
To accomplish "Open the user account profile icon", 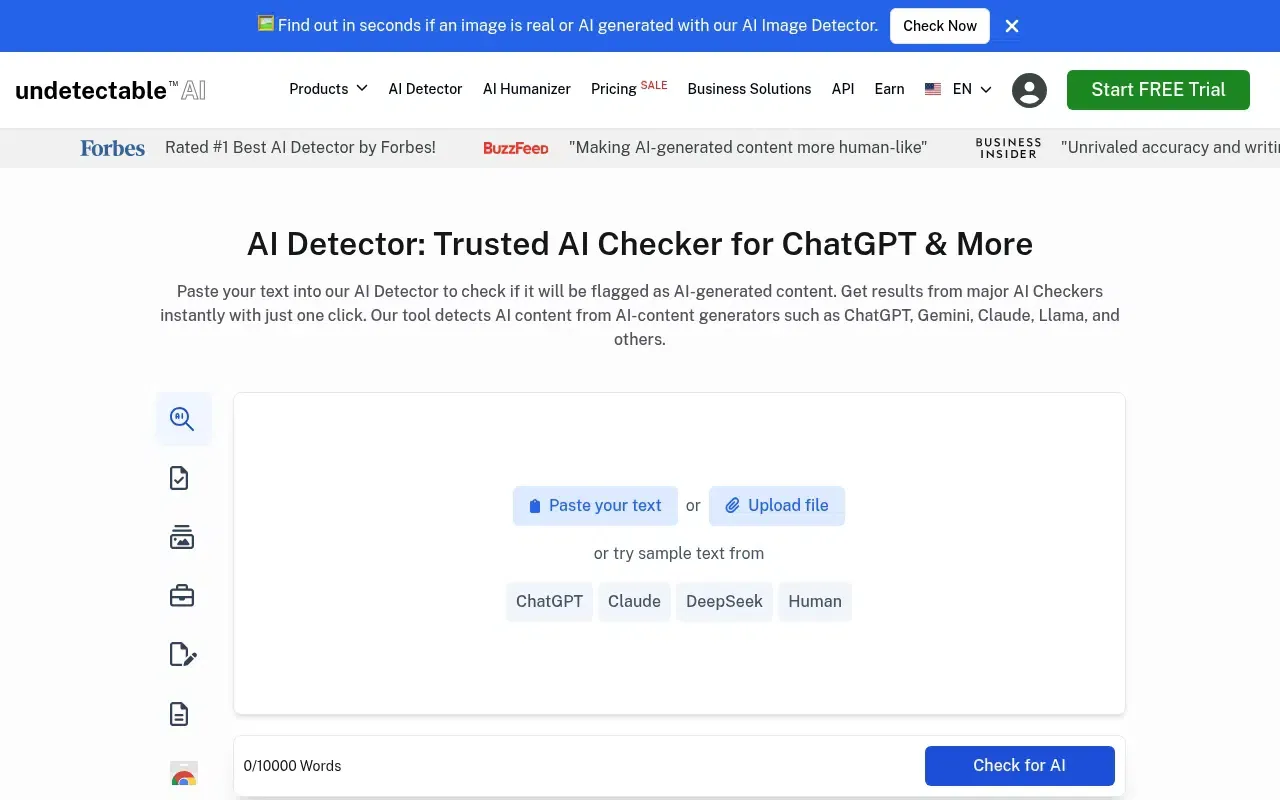I will point(1029,90).
